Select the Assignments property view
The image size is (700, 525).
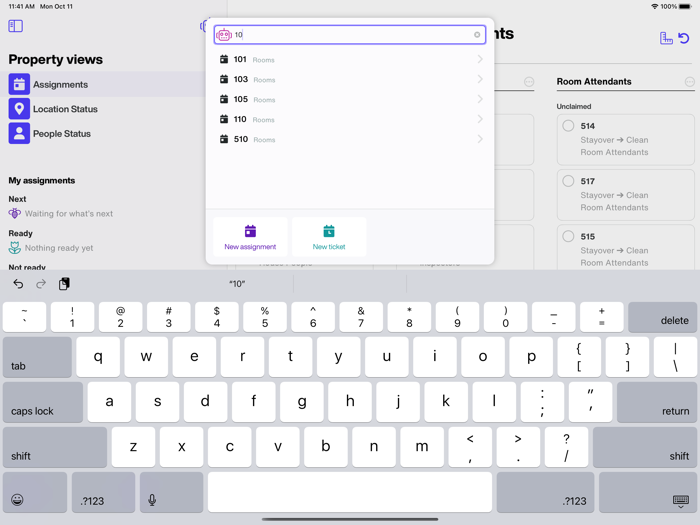103,84
